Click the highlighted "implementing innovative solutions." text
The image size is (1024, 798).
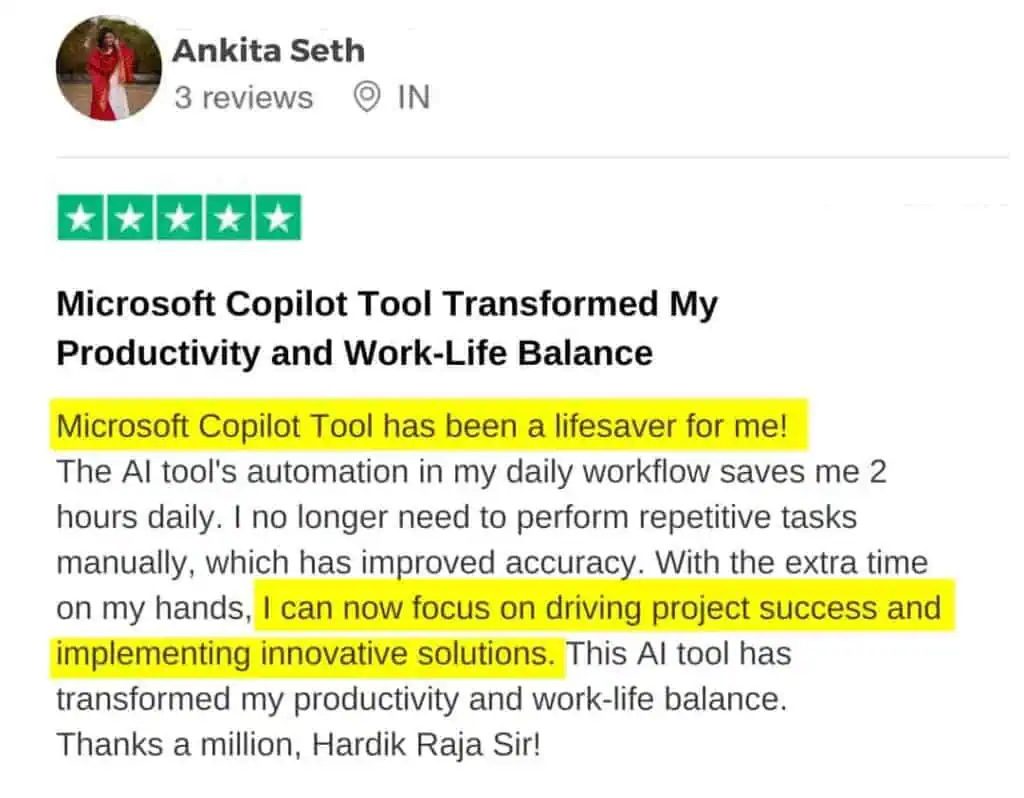click(305, 654)
